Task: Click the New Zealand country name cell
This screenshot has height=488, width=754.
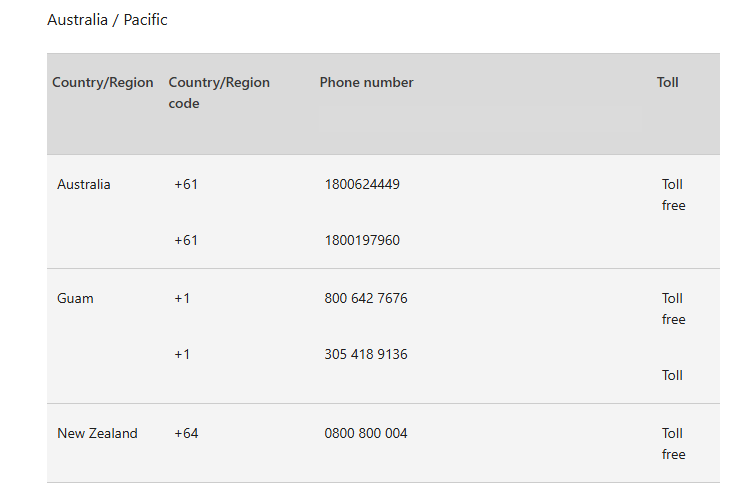Action: 97,434
